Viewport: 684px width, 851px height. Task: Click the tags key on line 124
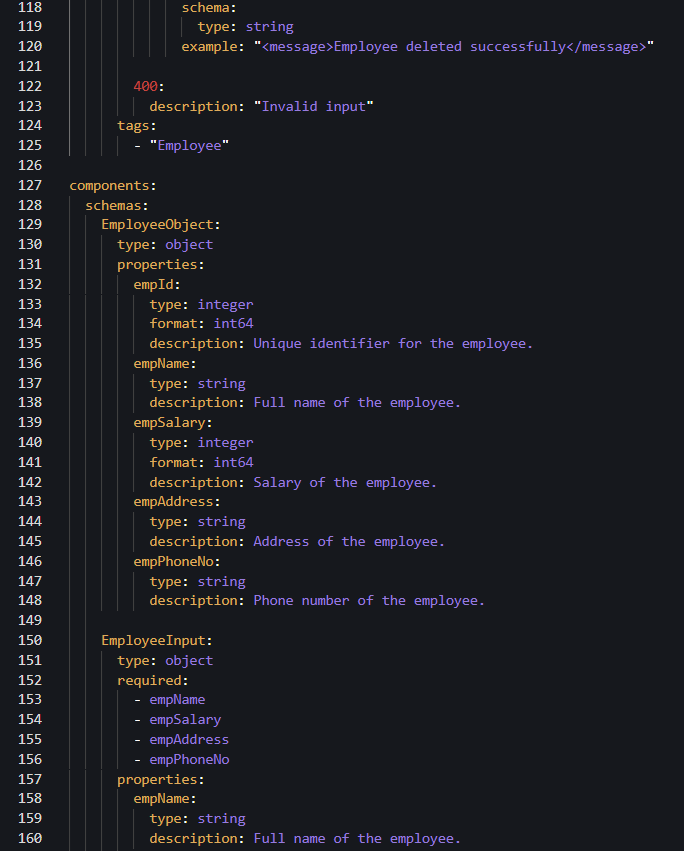coord(133,126)
